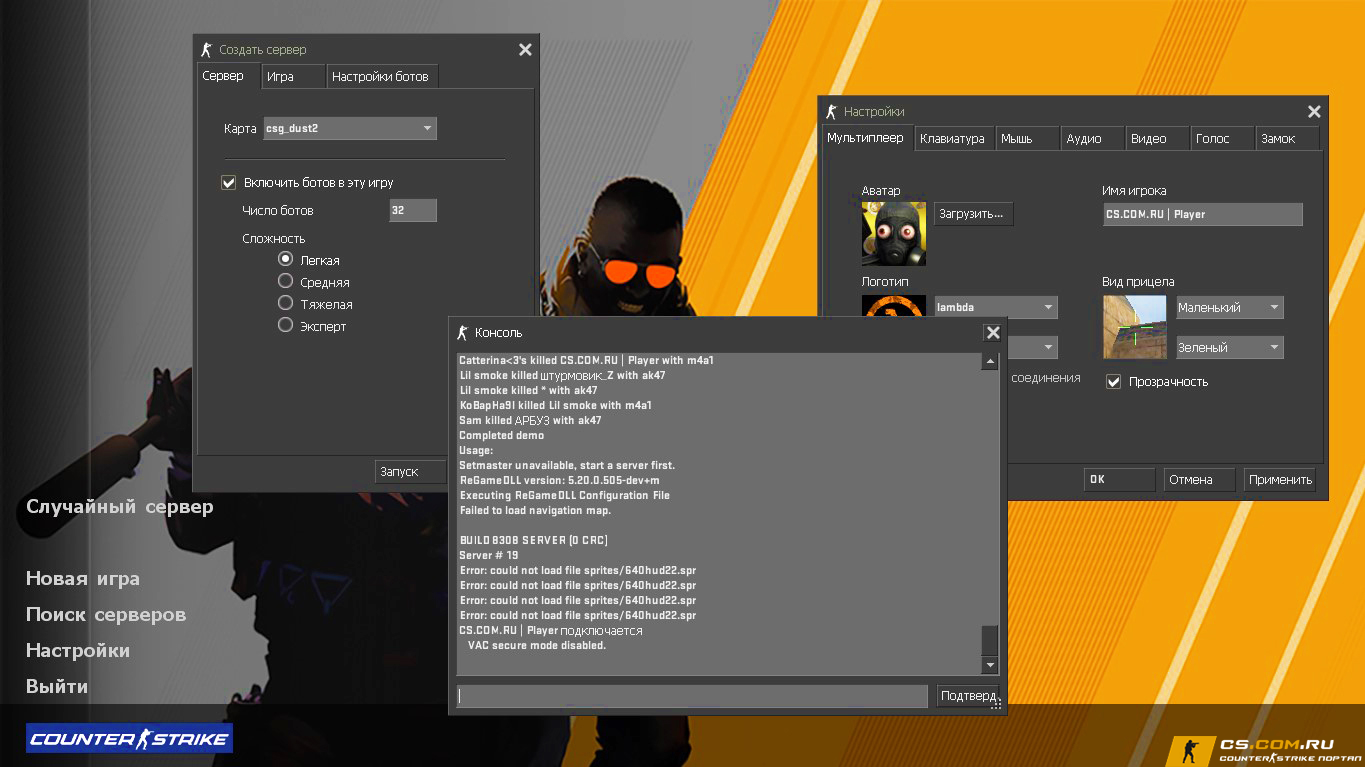The width and height of the screenshot is (1365, 767).
Task: Click the Загрузить... avatar button
Action: pyautogui.click(x=974, y=213)
